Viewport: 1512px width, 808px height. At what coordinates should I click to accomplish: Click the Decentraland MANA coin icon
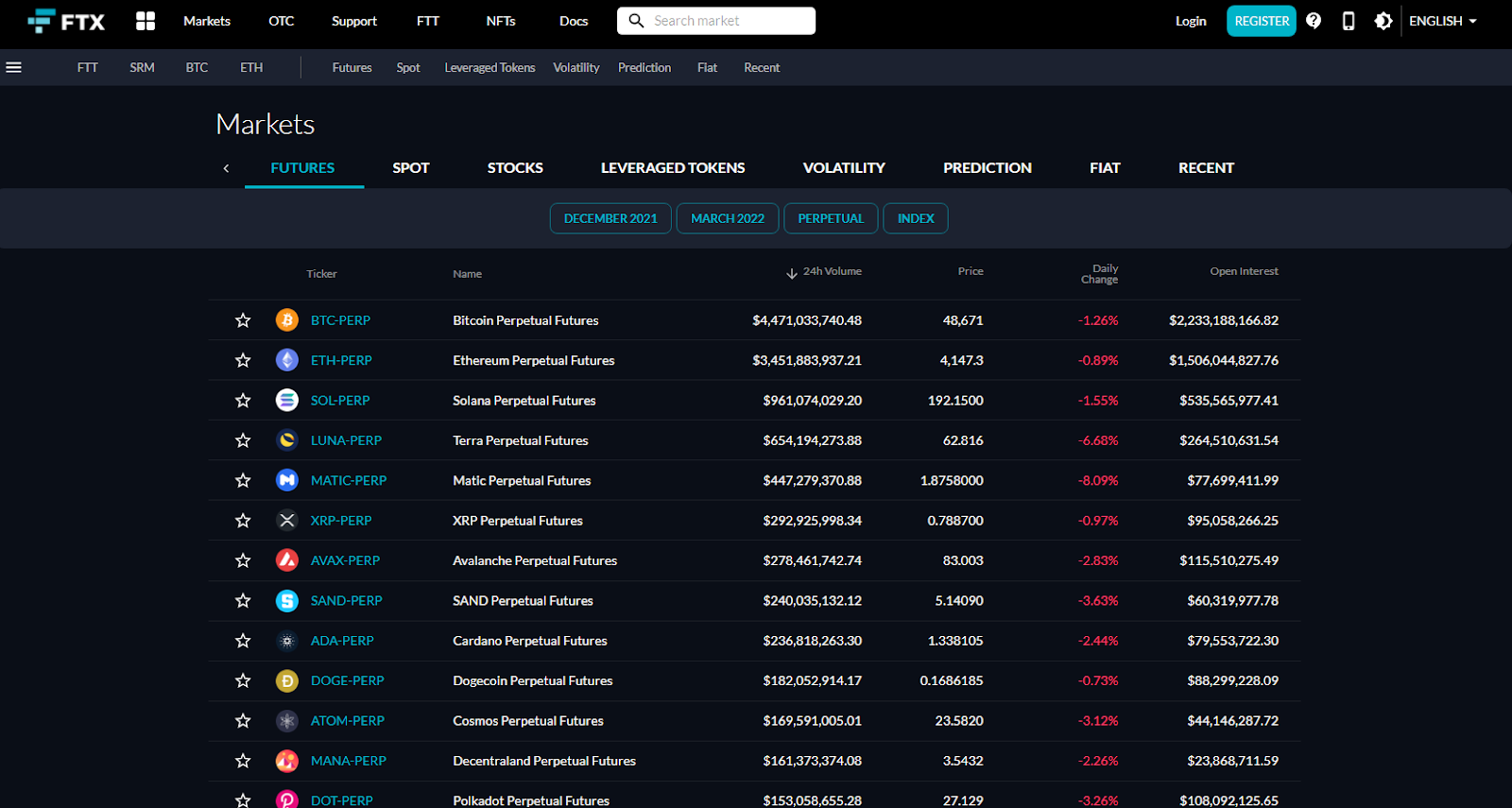(x=287, y=761)
